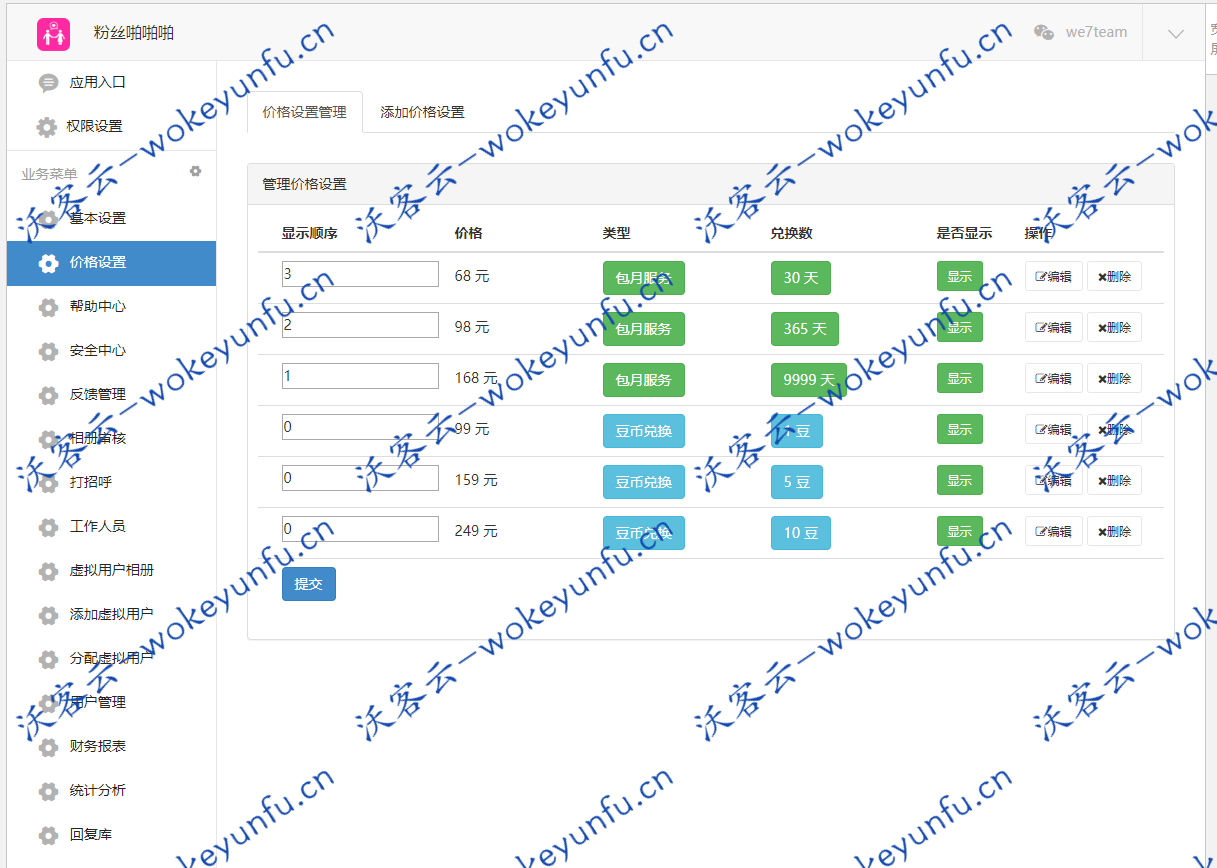Click the gear icon beside 工作人员
Image resolution: width=1217 pixels, height=868 pixels.
48,527
